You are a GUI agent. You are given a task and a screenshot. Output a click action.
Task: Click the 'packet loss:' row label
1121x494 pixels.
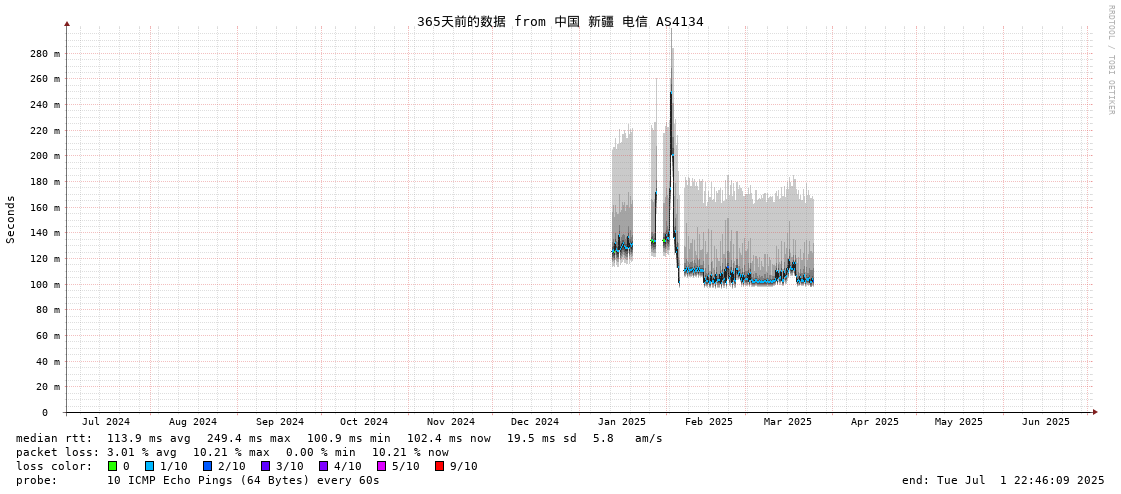[57, 453]
